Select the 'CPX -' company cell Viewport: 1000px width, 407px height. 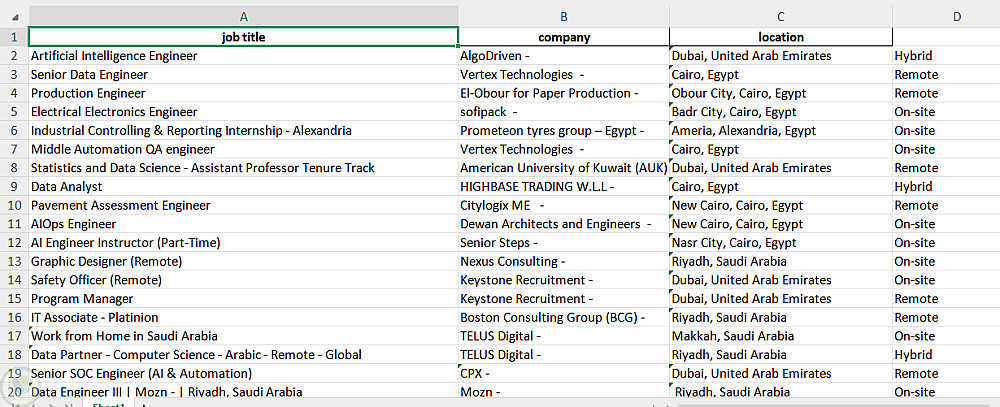(x=564, y=373)
